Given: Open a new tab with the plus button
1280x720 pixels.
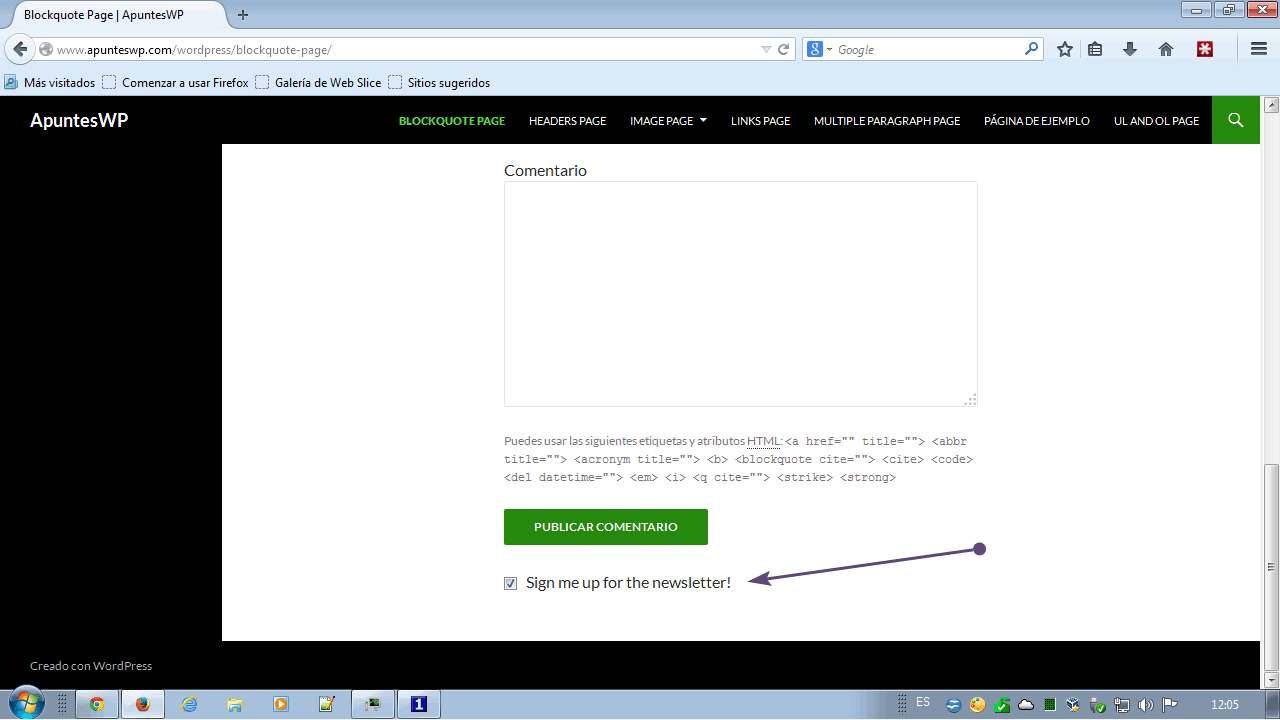Looking at the screenshot, I should click(243, 15).
